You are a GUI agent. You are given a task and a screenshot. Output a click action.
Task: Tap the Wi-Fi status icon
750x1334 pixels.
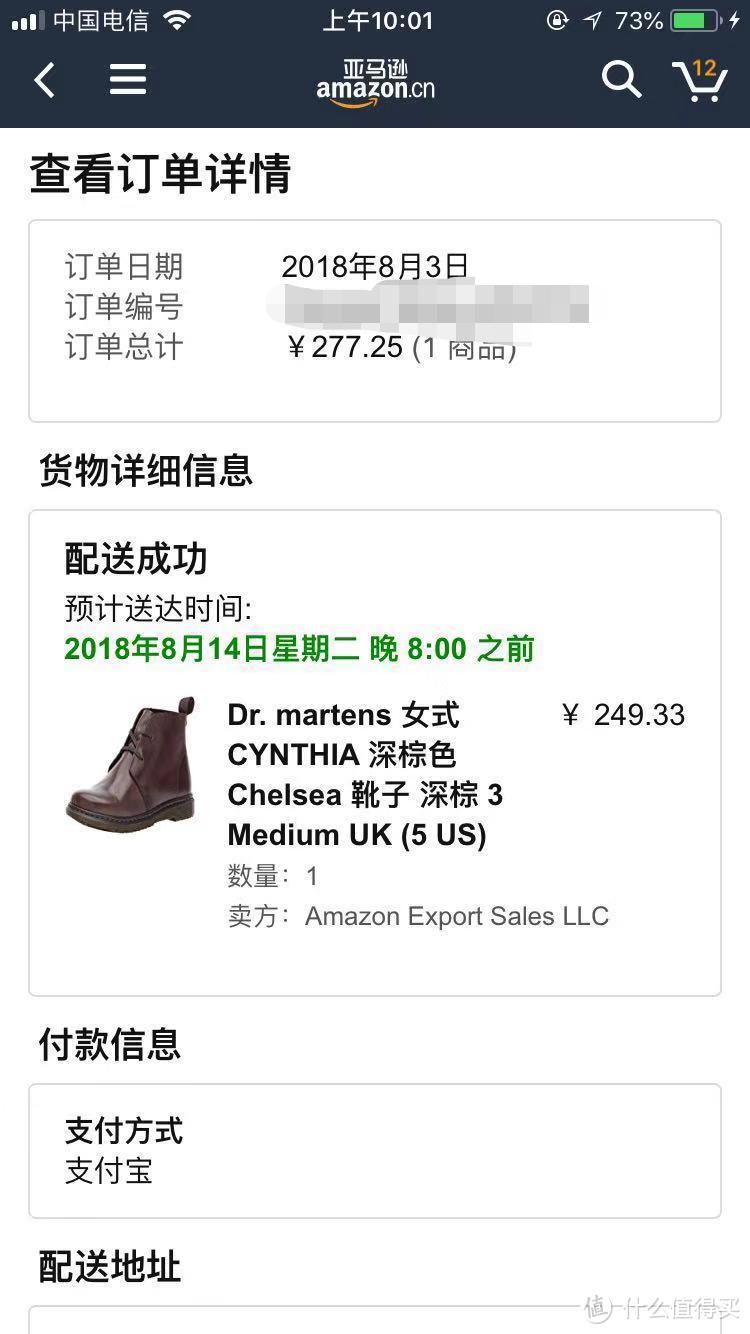click(x=177, y=20)
